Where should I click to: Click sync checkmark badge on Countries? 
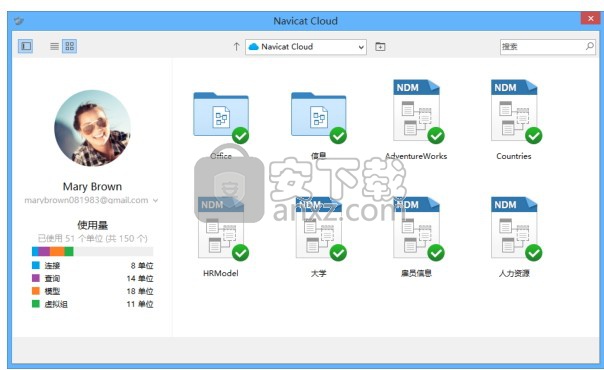tap(534, 136)
